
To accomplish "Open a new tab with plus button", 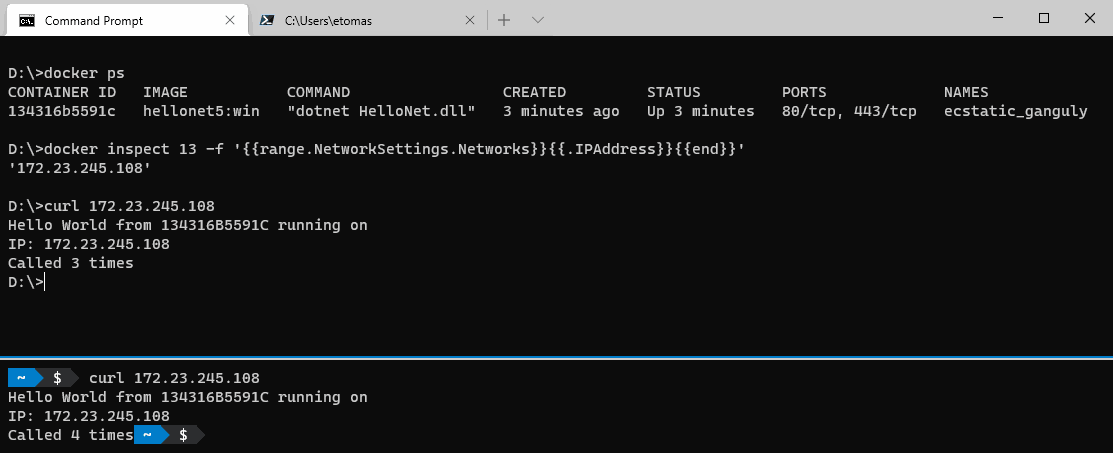I will (504, 20).
